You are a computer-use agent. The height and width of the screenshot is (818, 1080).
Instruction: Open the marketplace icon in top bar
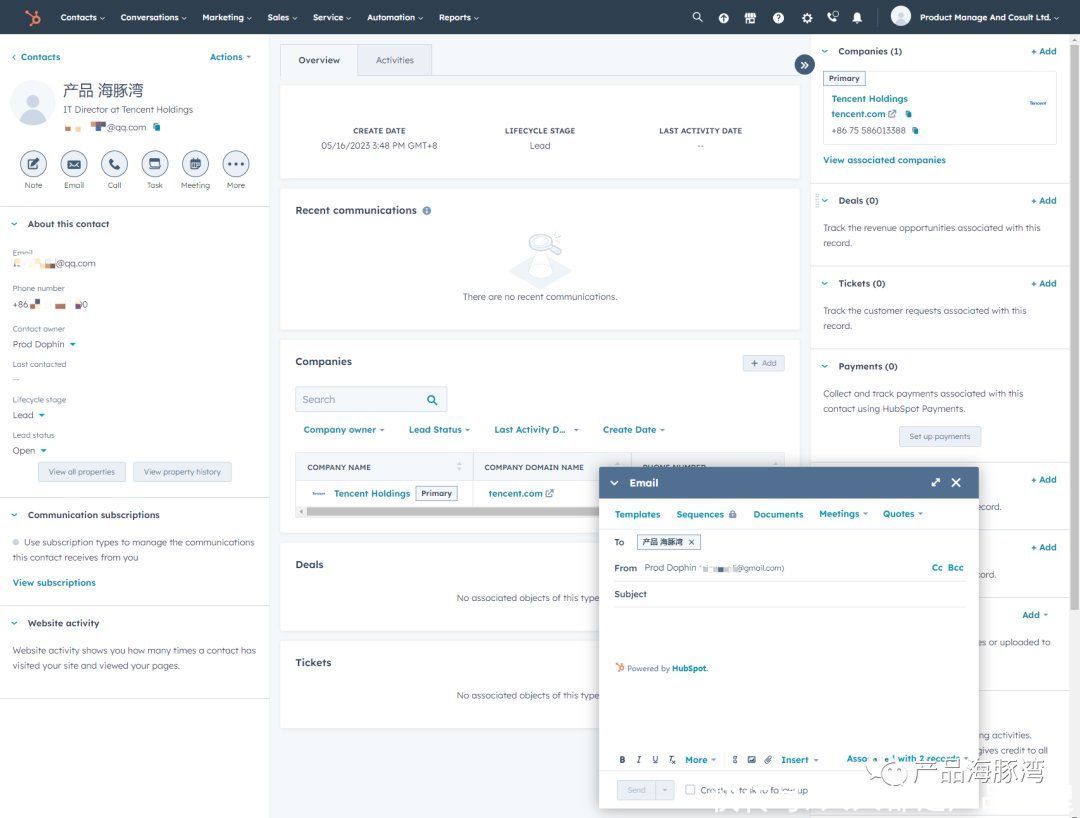750,18
